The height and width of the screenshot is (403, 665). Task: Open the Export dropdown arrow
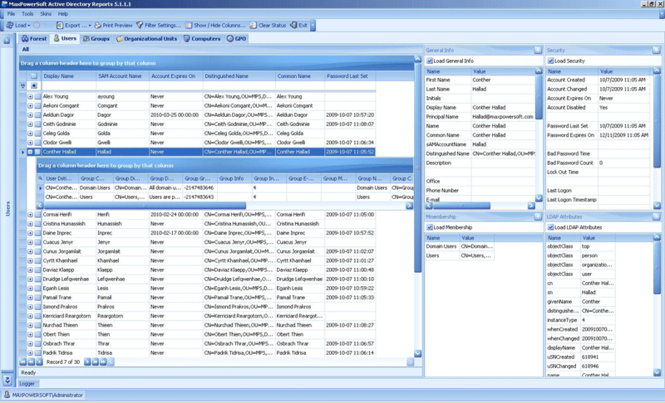click(x=89, y=26)
